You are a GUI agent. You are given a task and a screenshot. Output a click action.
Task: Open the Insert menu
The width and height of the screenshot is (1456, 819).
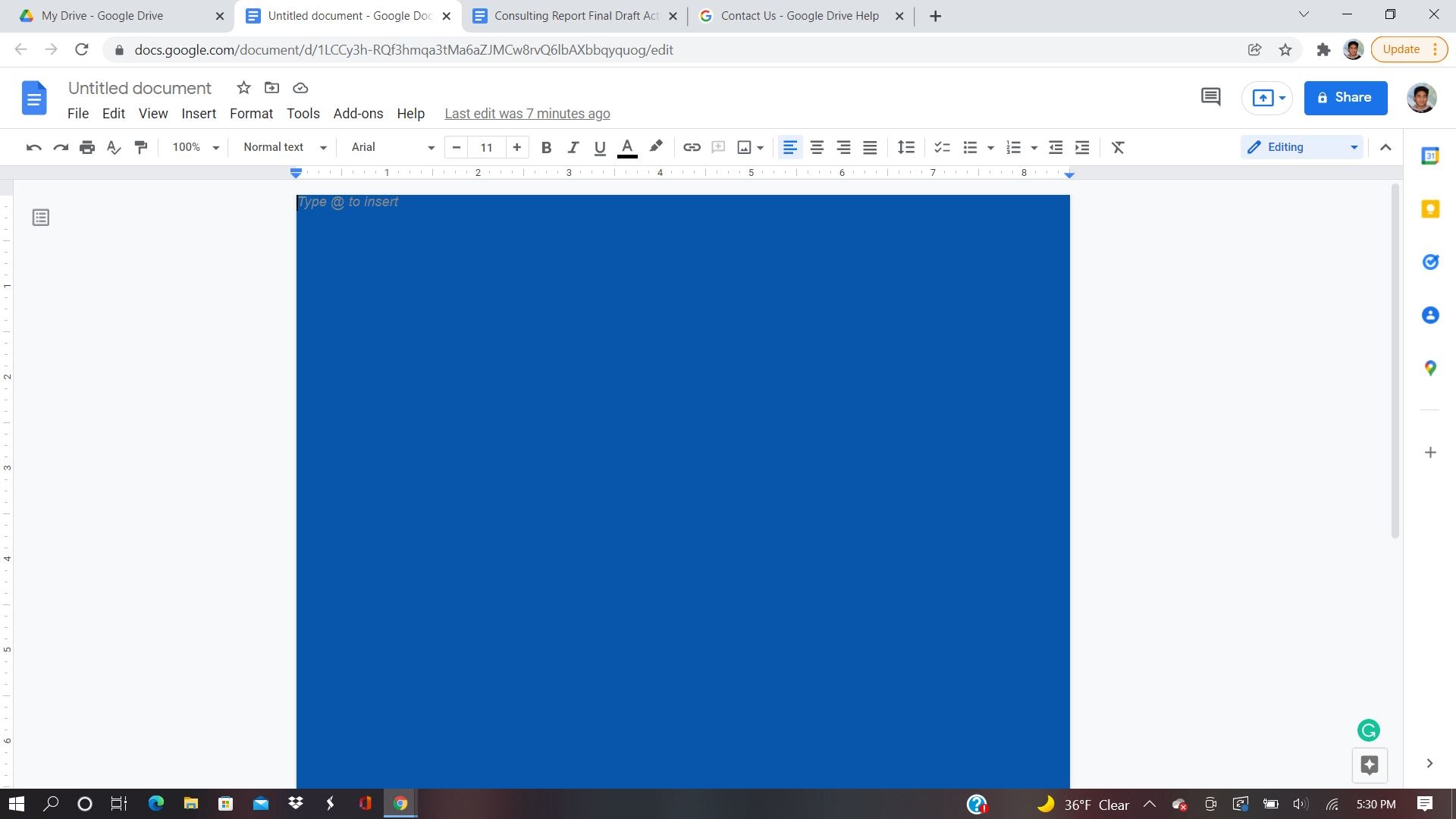point(199,113)
